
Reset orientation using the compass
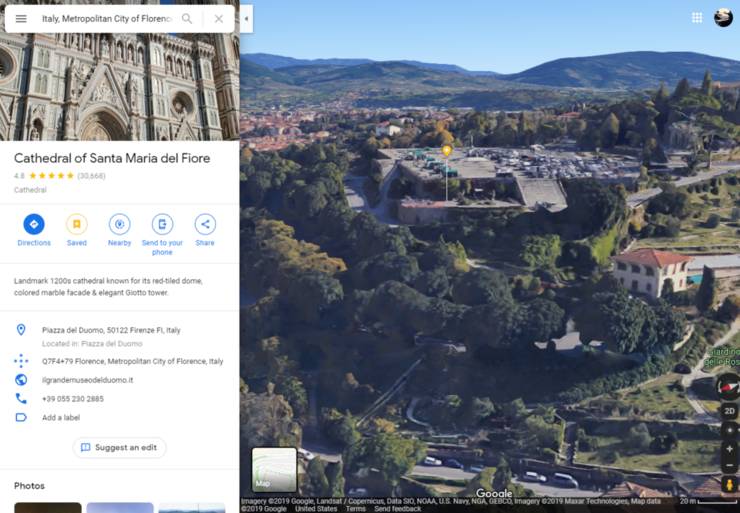(728, 387)
